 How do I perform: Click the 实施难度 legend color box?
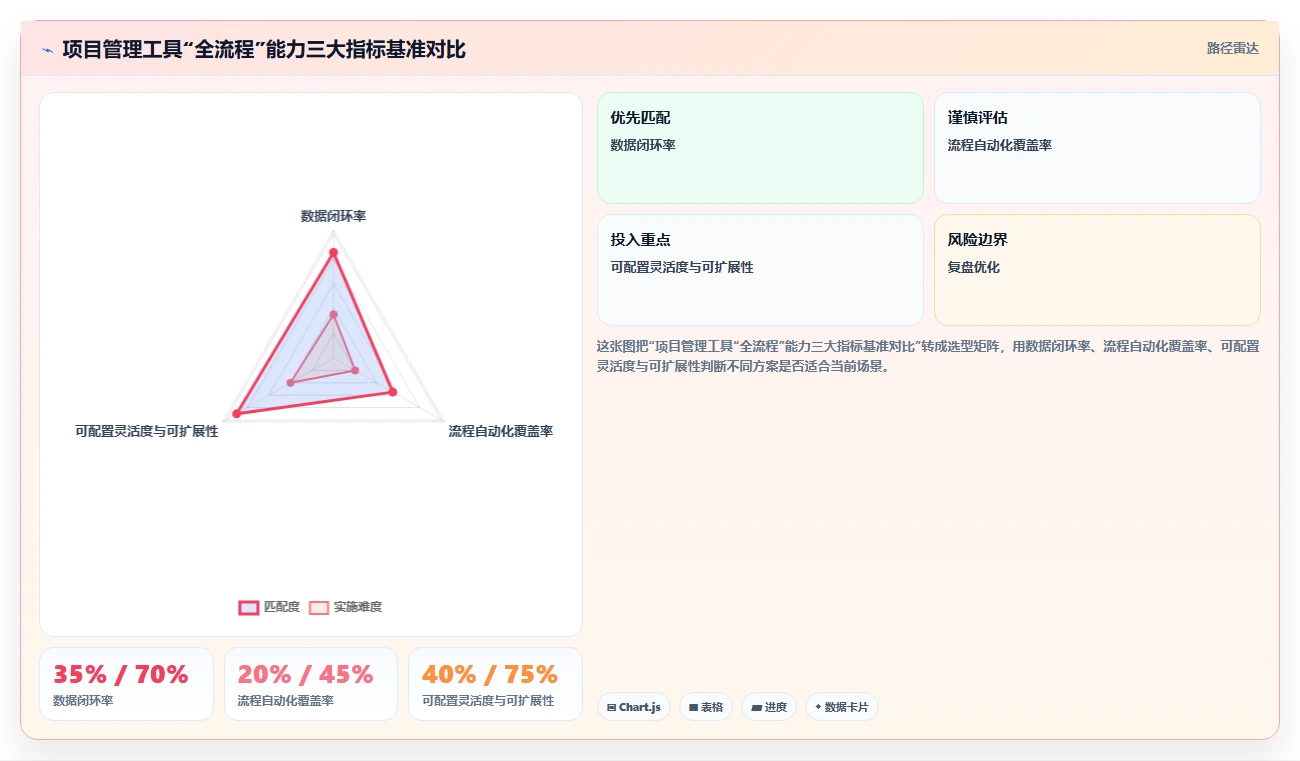tap(318, 607)
